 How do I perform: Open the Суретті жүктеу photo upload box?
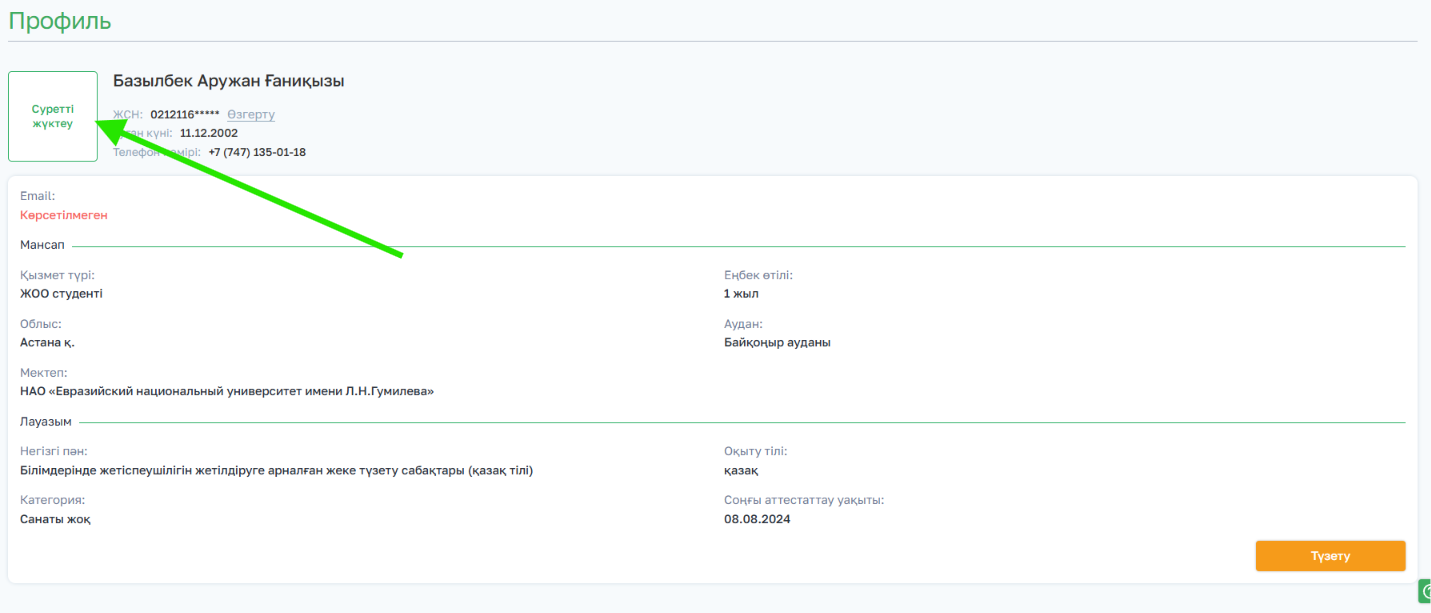pyautogui.click(x=53, y=116)
